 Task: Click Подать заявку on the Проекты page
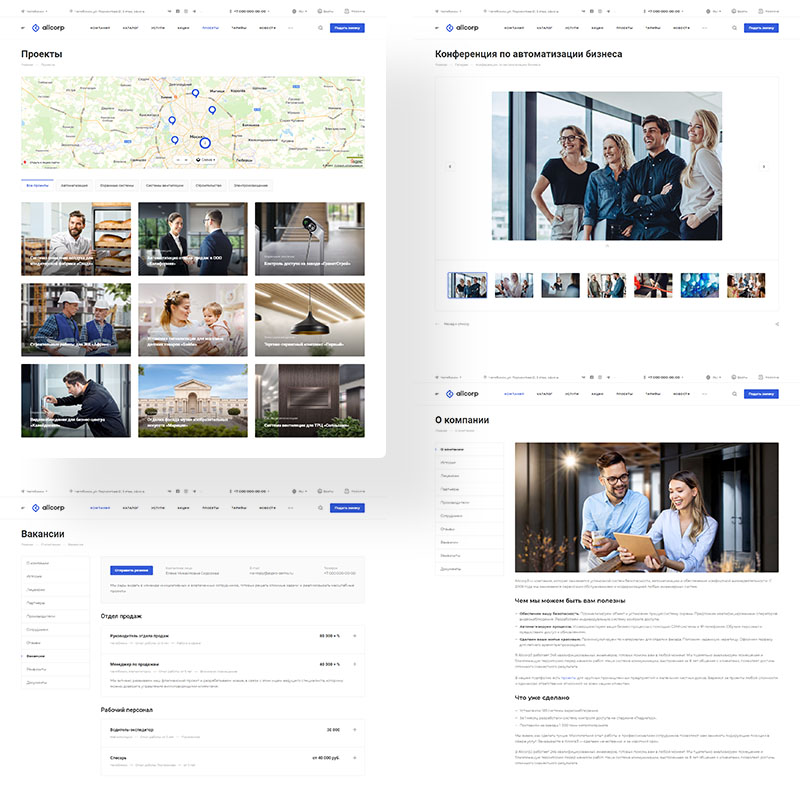[347, 28]
